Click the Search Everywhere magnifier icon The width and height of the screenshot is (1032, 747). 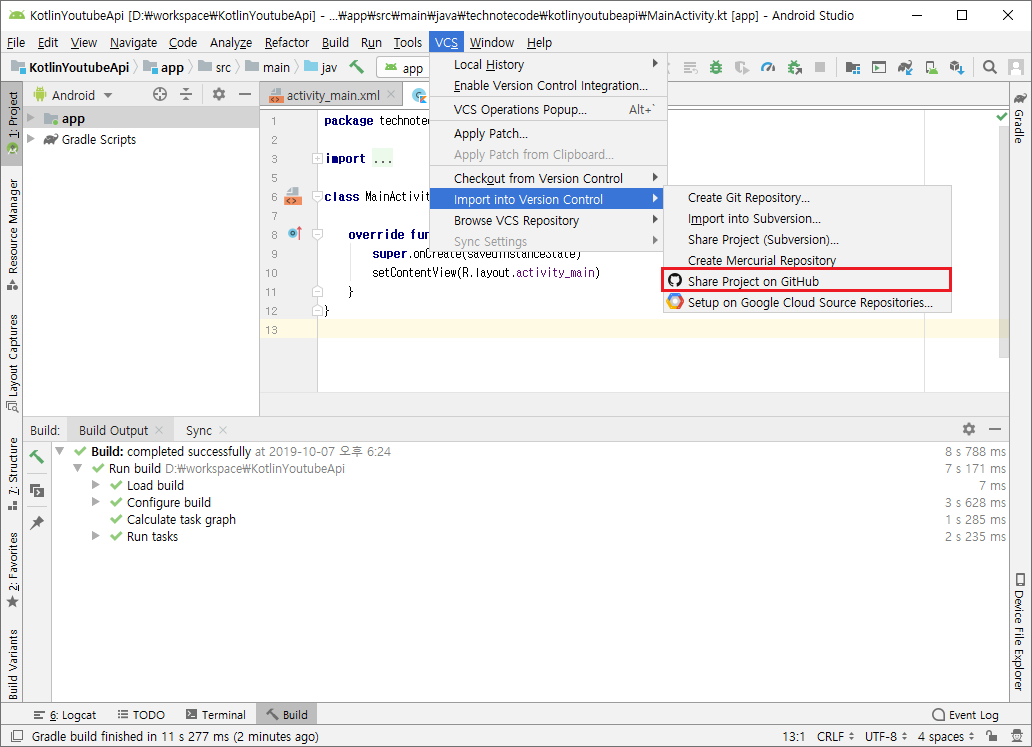[x=989, y=67]
